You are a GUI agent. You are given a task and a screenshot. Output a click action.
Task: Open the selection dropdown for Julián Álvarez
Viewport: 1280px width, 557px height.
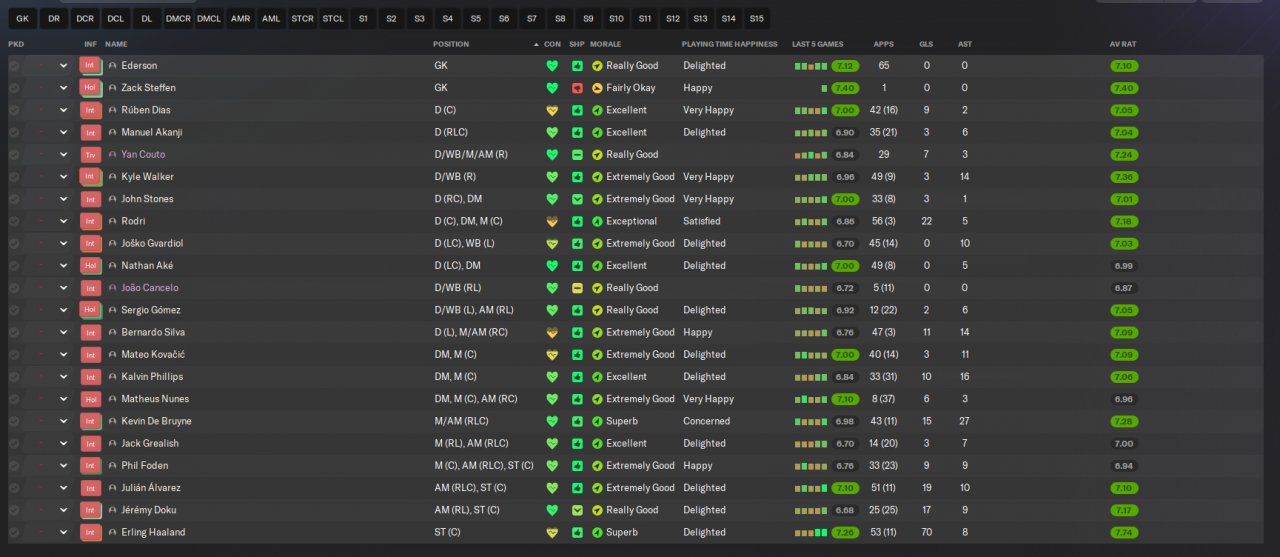(x=63, y=488)
